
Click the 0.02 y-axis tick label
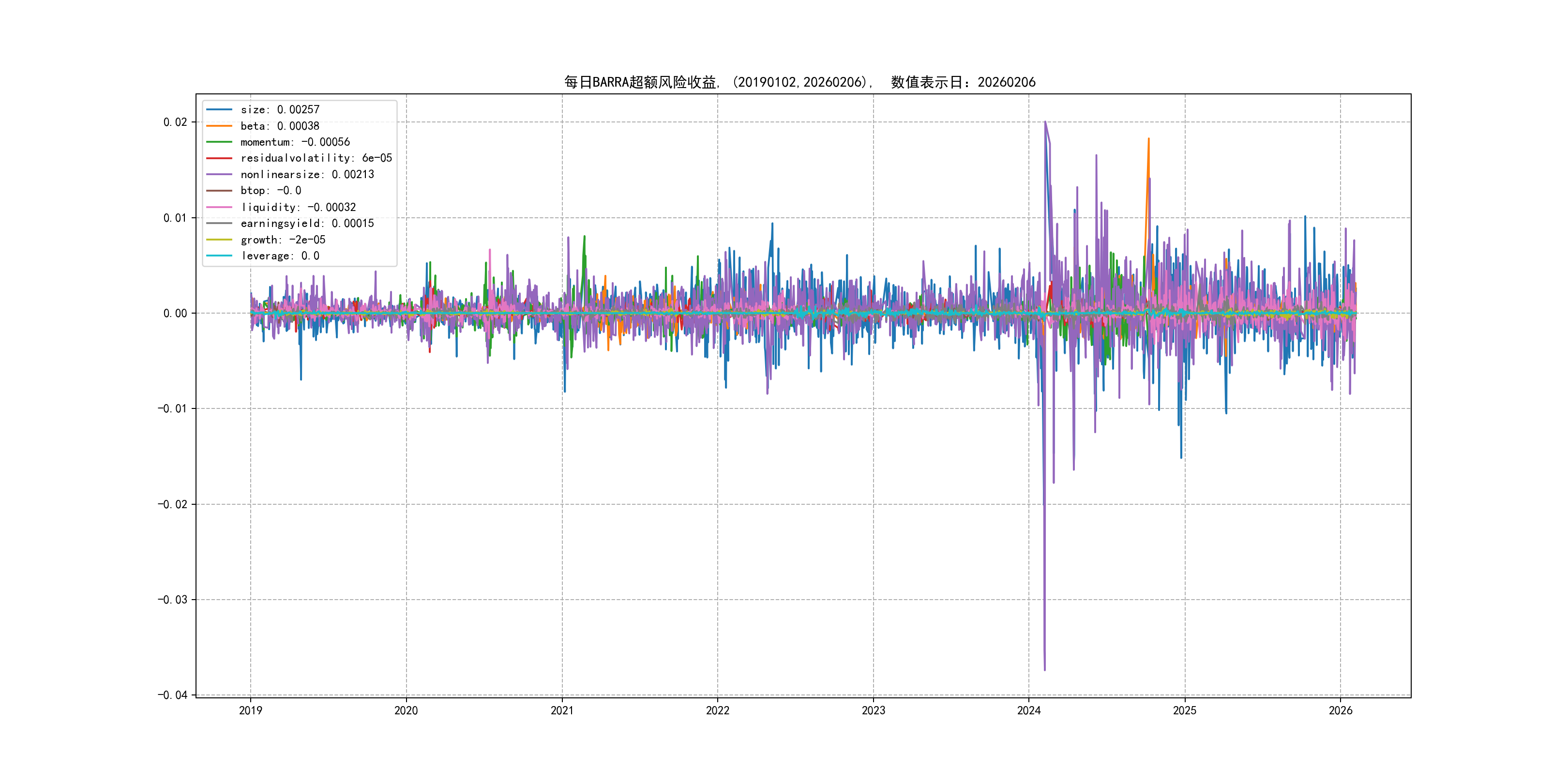(175, 122)
